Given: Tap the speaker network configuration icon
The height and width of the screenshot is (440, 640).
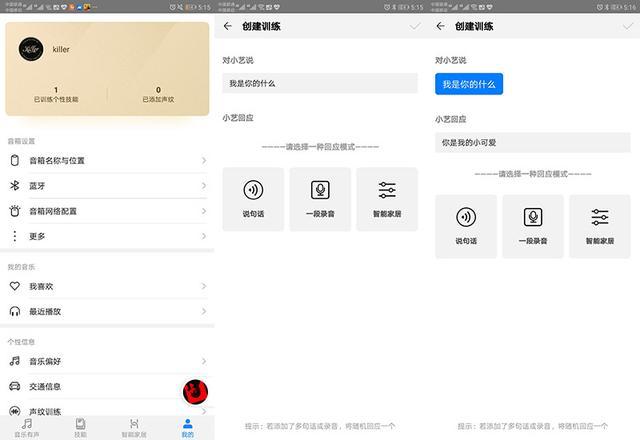Looking at the screenshot, I should coord(15,211).
